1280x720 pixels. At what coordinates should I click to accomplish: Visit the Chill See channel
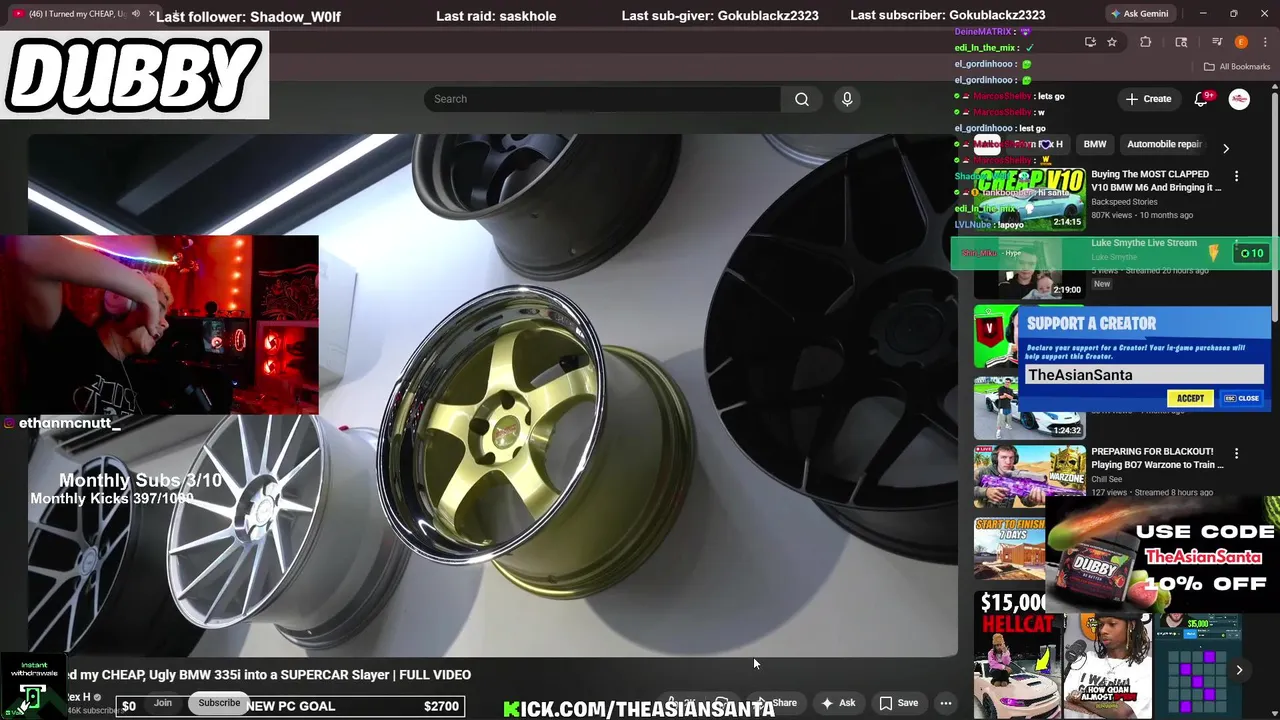tap(1107, 479)
